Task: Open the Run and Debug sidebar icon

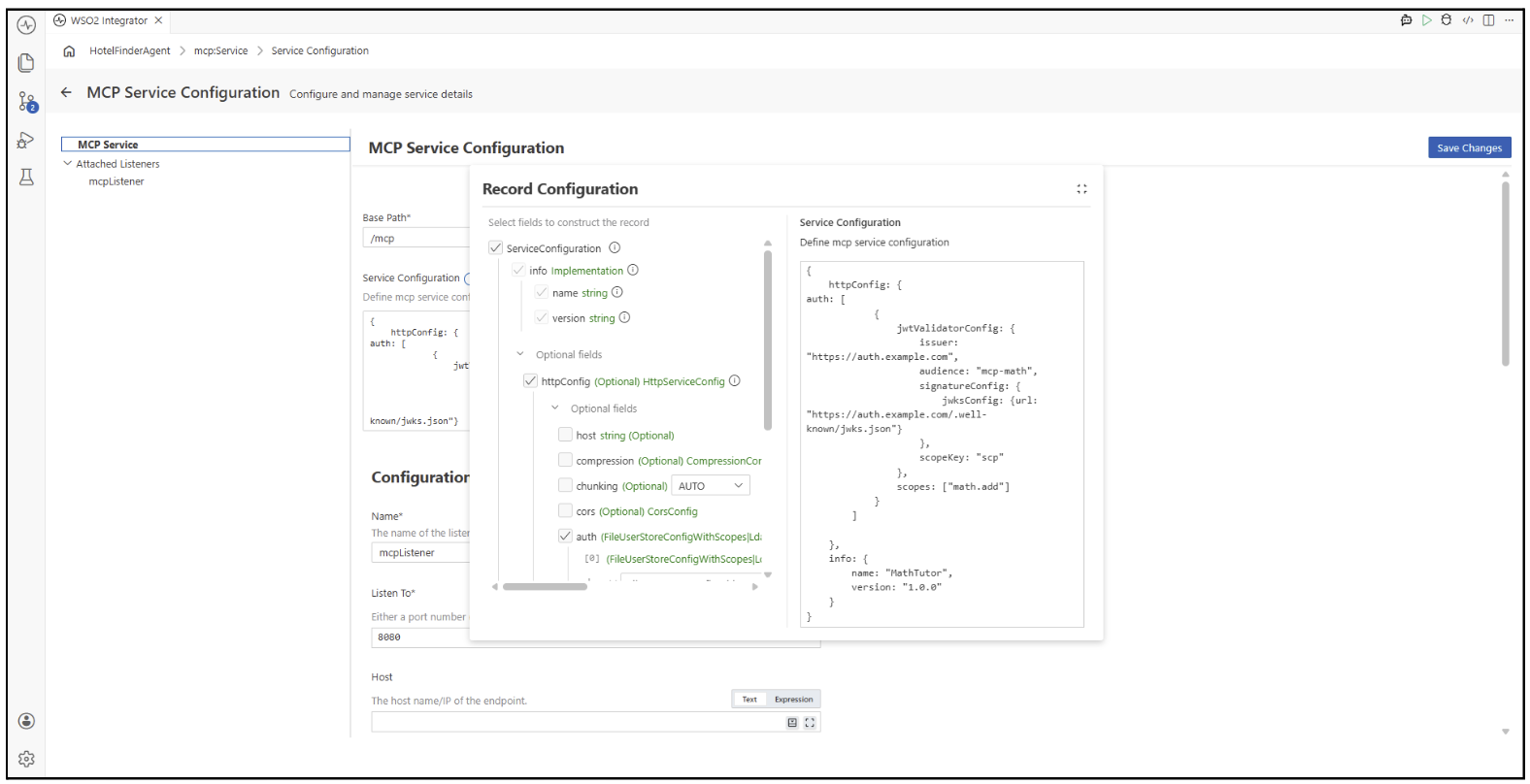Action: (26, 140)
